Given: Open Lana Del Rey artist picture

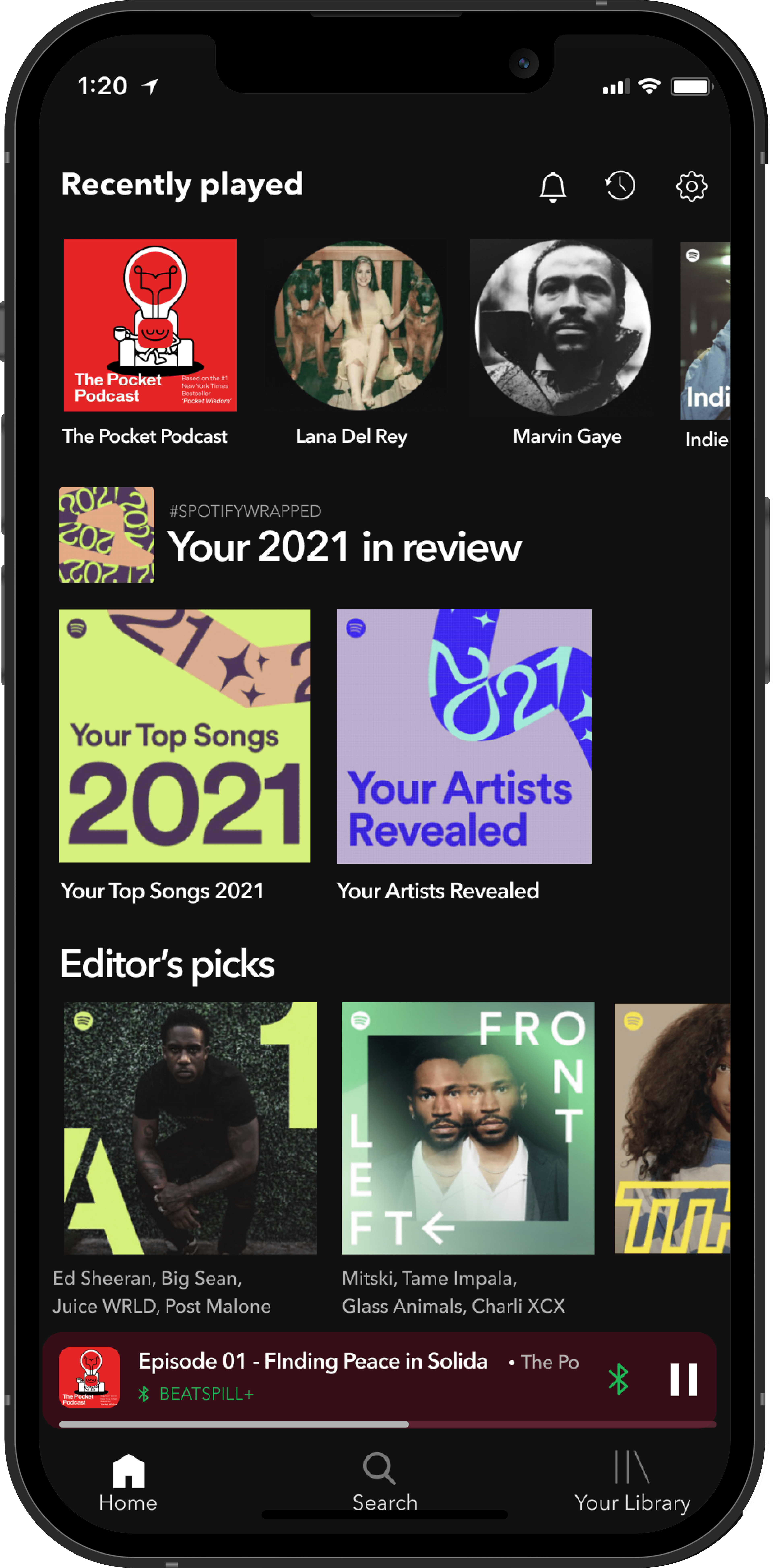Looking at the screenshot, I should point(359,326).
